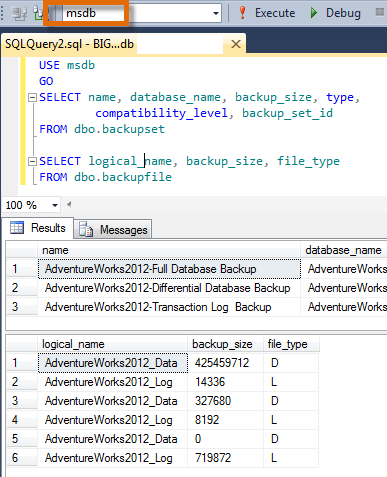Collapse the second SELECT logical_name block
The height and width of the screenshot is (477, 387).
(32, 162)
